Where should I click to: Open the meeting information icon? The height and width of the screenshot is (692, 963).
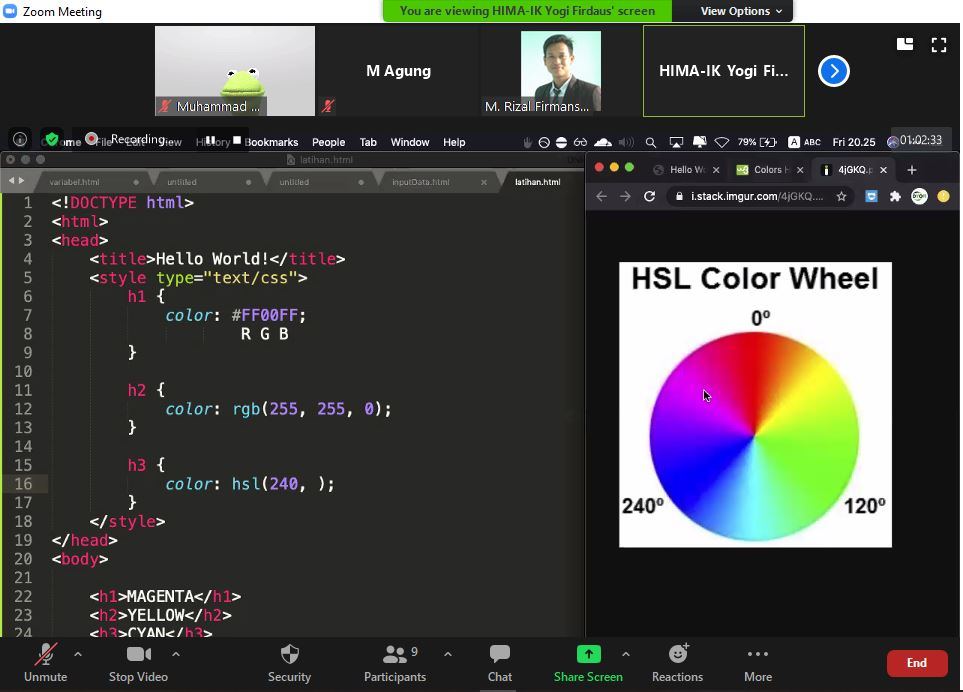click(x=20, y=140)
